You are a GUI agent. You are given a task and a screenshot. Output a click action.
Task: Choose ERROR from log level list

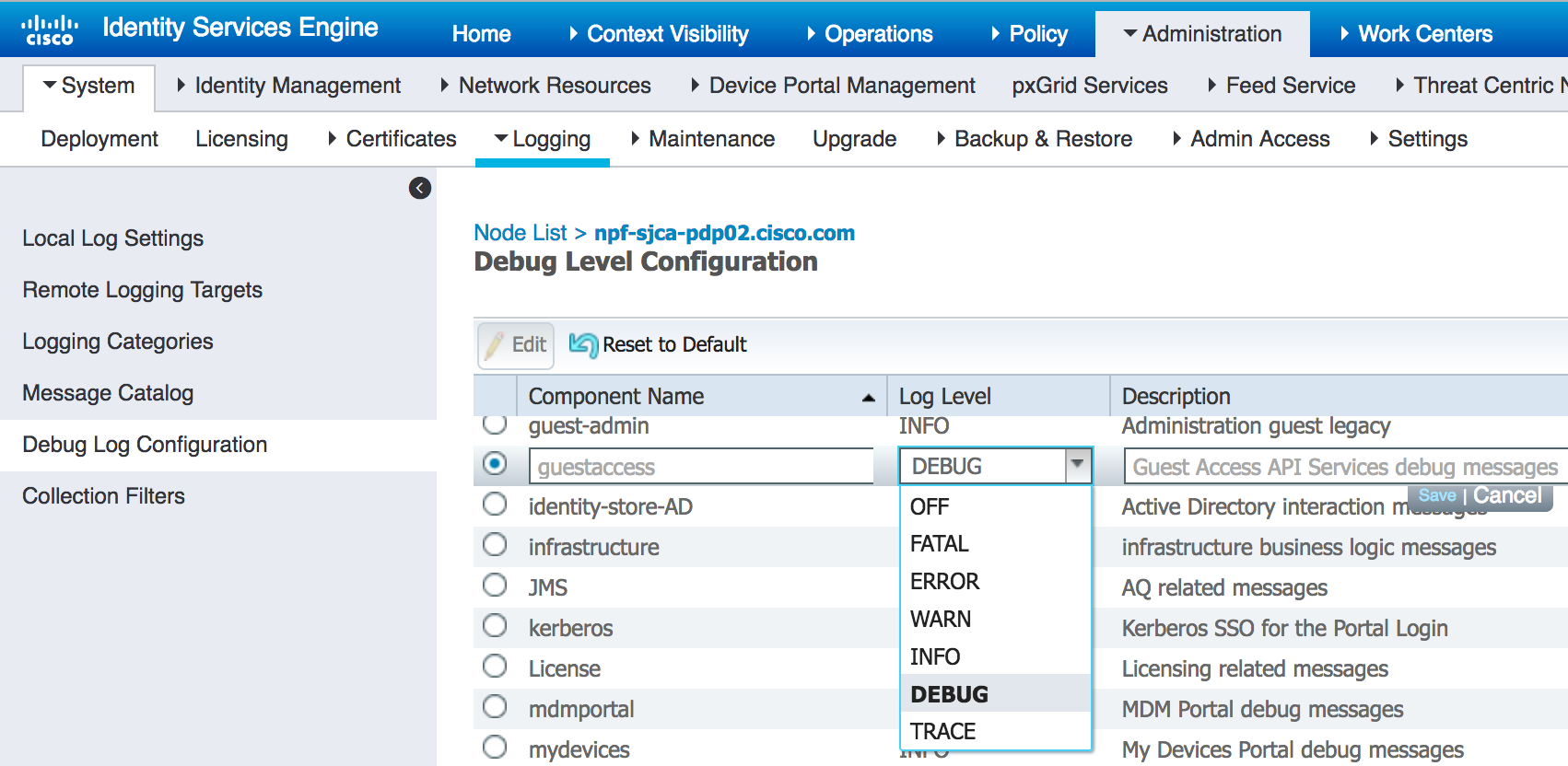[x=995, y=582]
